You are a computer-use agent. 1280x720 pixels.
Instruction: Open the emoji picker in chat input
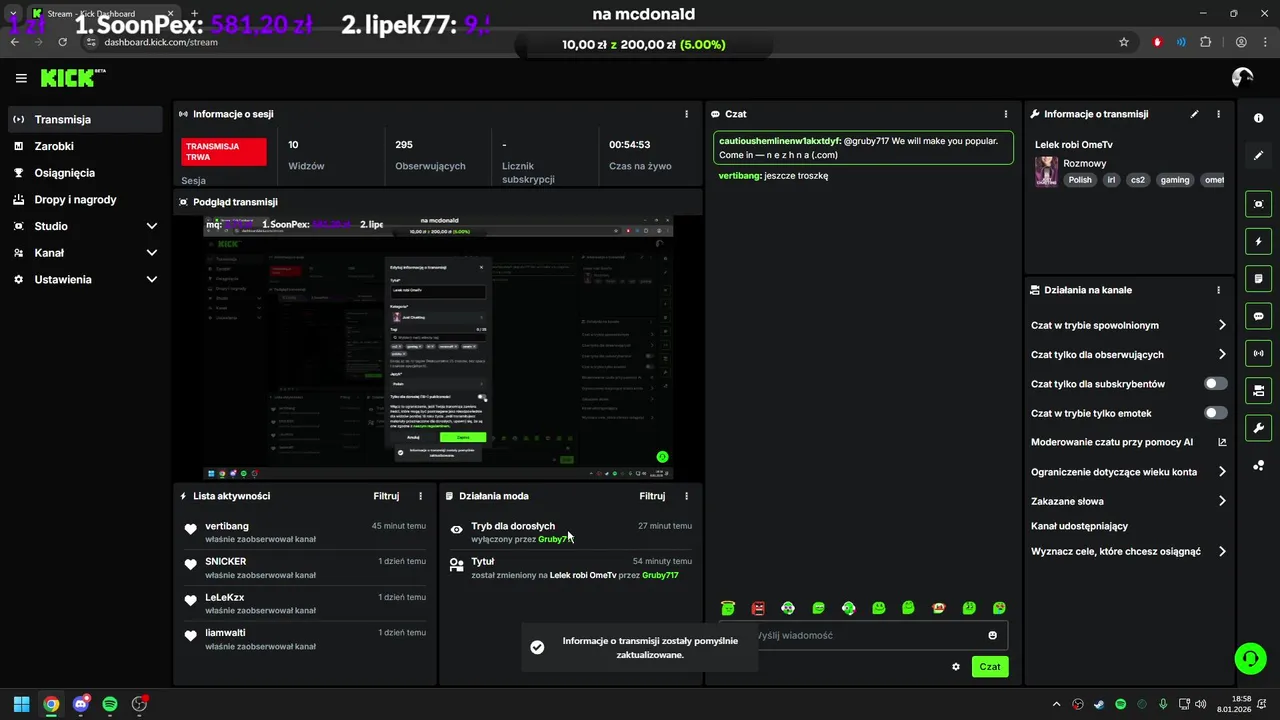click(993, 635)
